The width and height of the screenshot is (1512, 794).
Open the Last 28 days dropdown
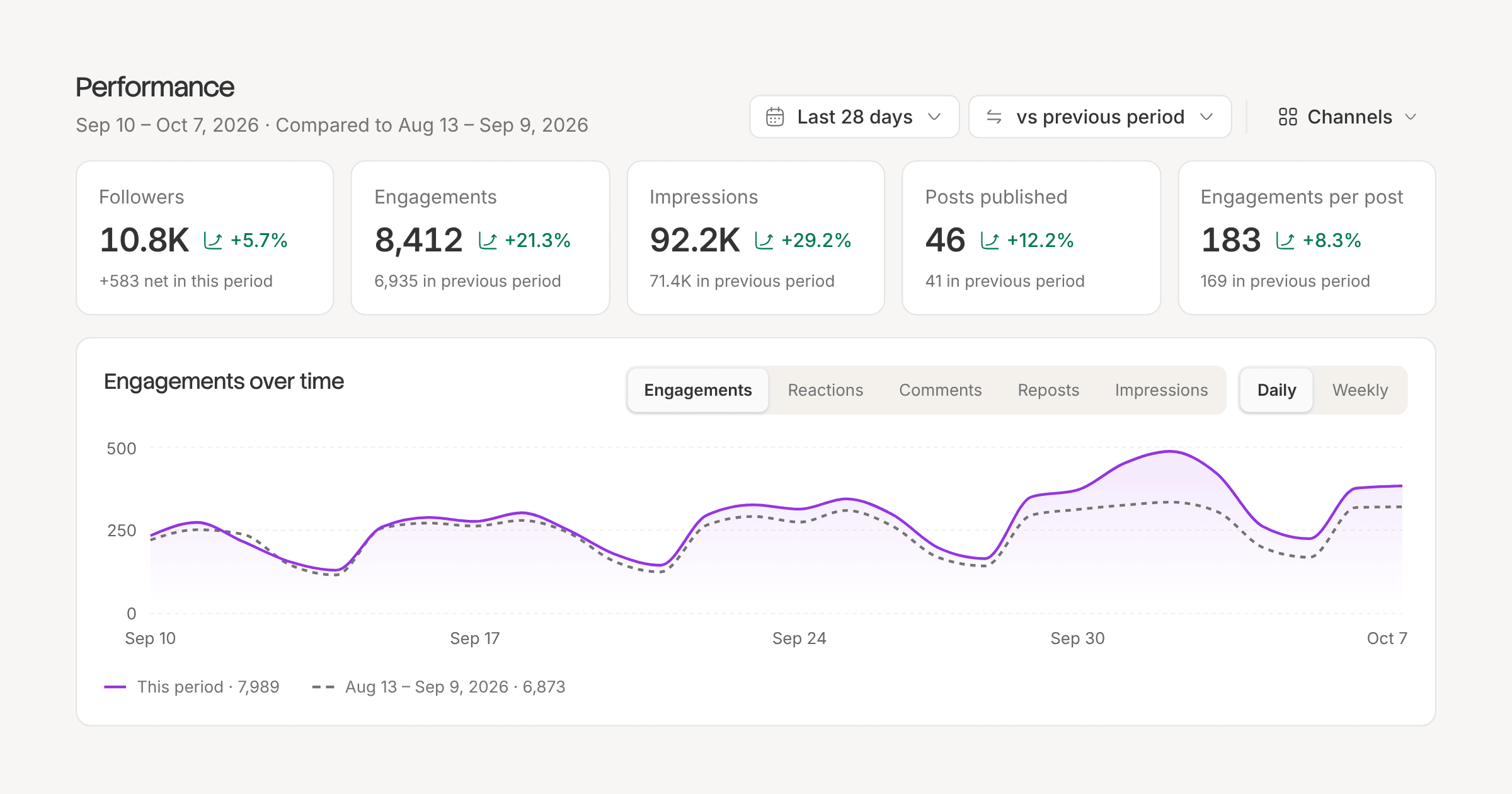(854, 117)
